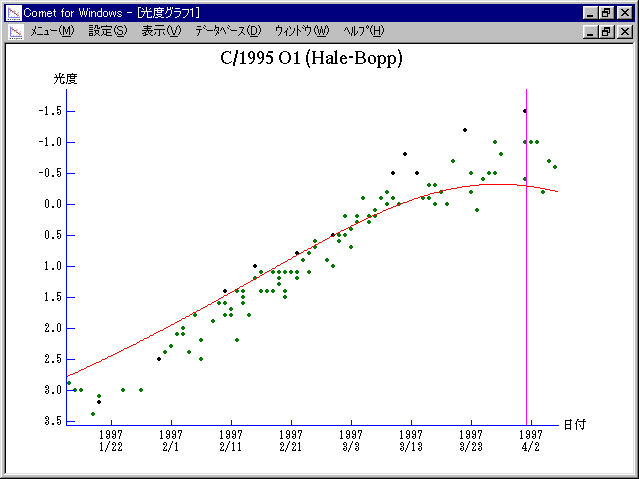Click the 1997 2/1 date label
This screenshot has width=639, height=479.
171,441
